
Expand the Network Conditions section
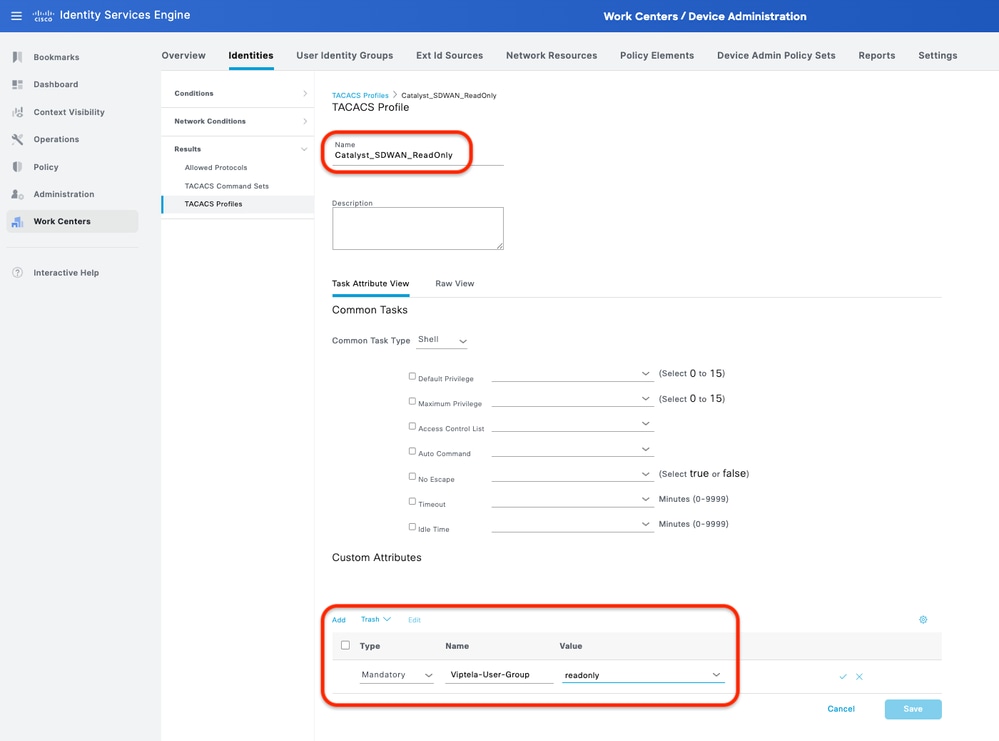click(240, 121)
